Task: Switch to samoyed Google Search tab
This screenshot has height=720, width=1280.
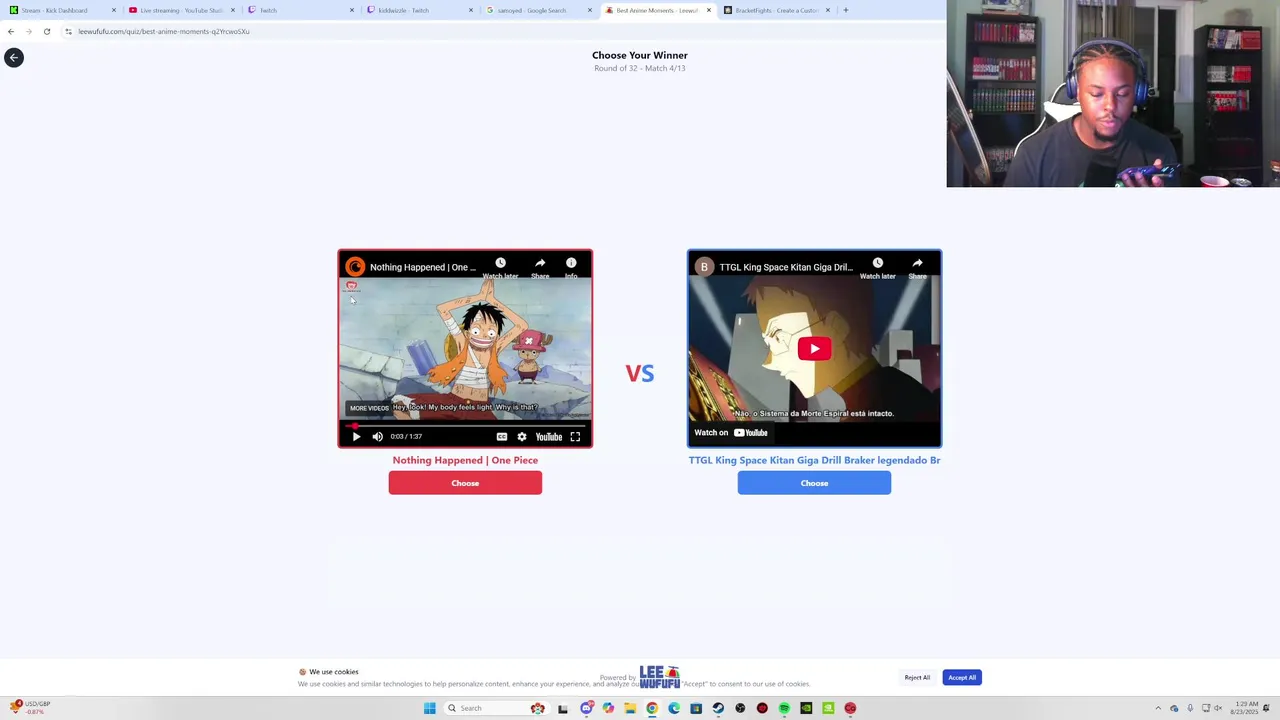Action: pyautogui.click(x=538, y=10)
